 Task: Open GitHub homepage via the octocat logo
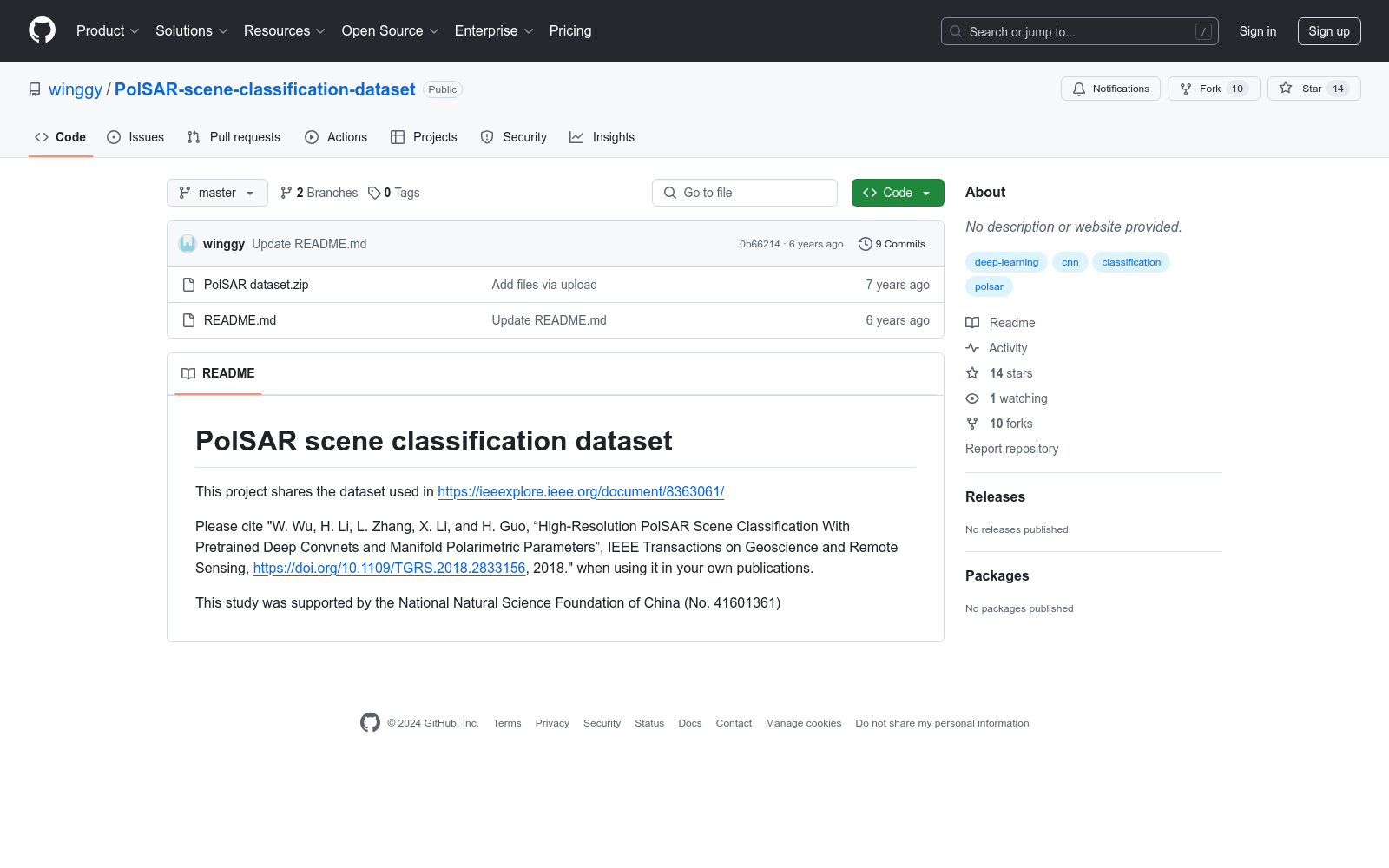(x=41, y=30)
